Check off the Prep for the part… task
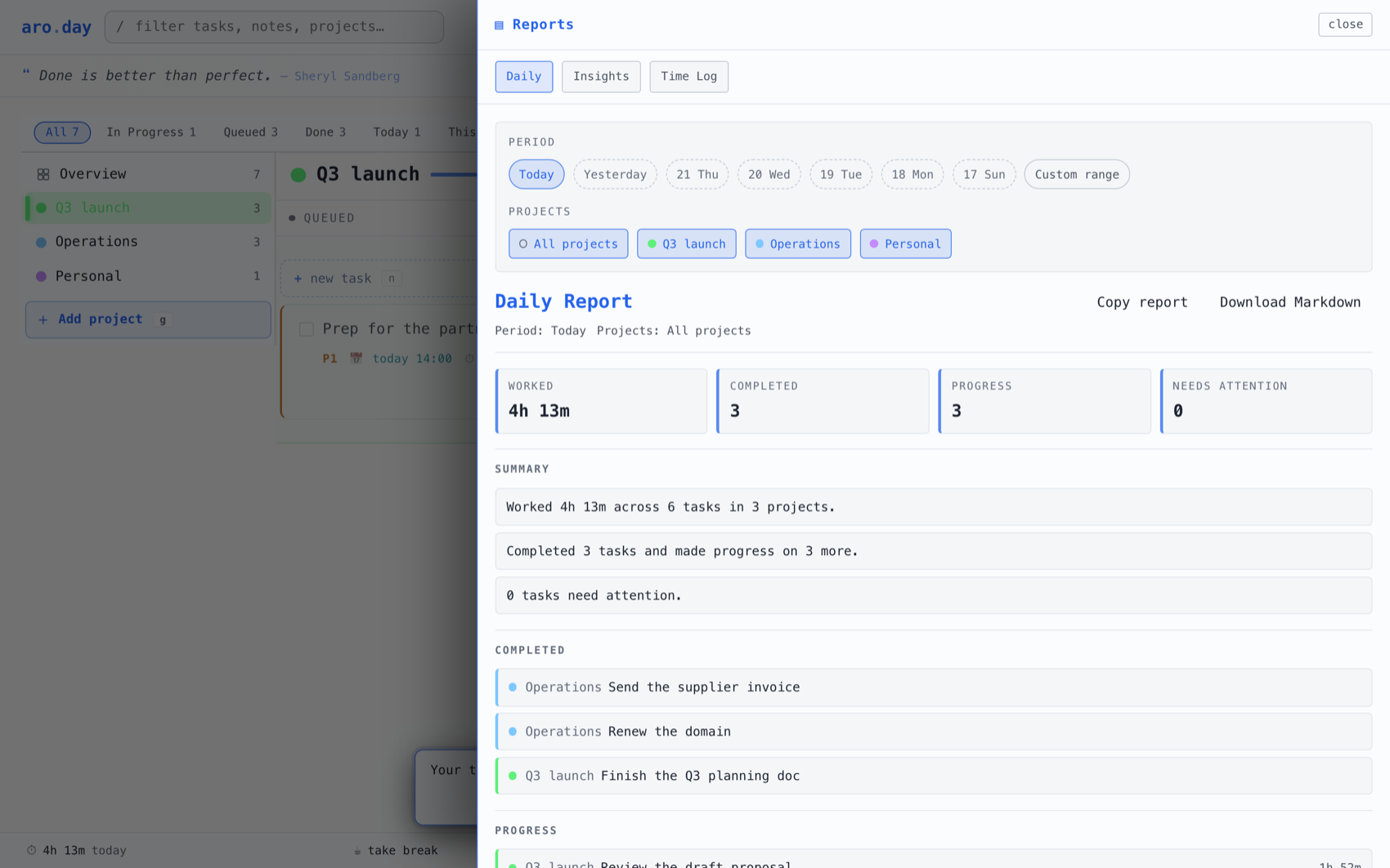The image size is (1390, 868). coord(307,329)
